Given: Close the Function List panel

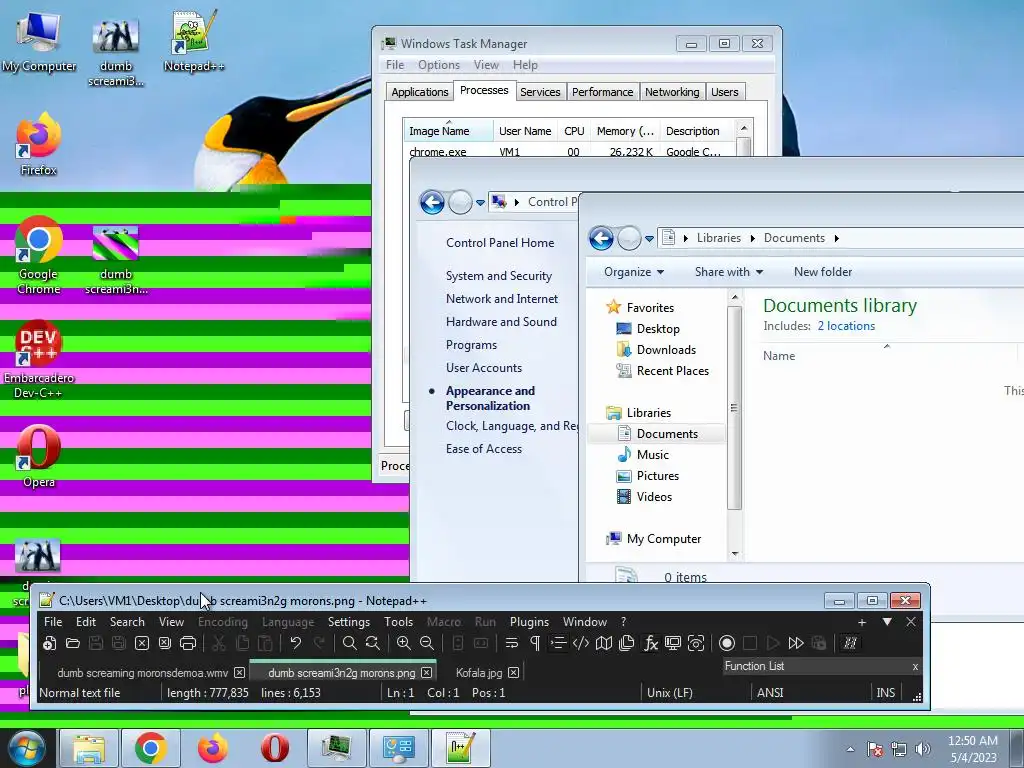Looking at the screenshot, I should (x=915, y=667).
